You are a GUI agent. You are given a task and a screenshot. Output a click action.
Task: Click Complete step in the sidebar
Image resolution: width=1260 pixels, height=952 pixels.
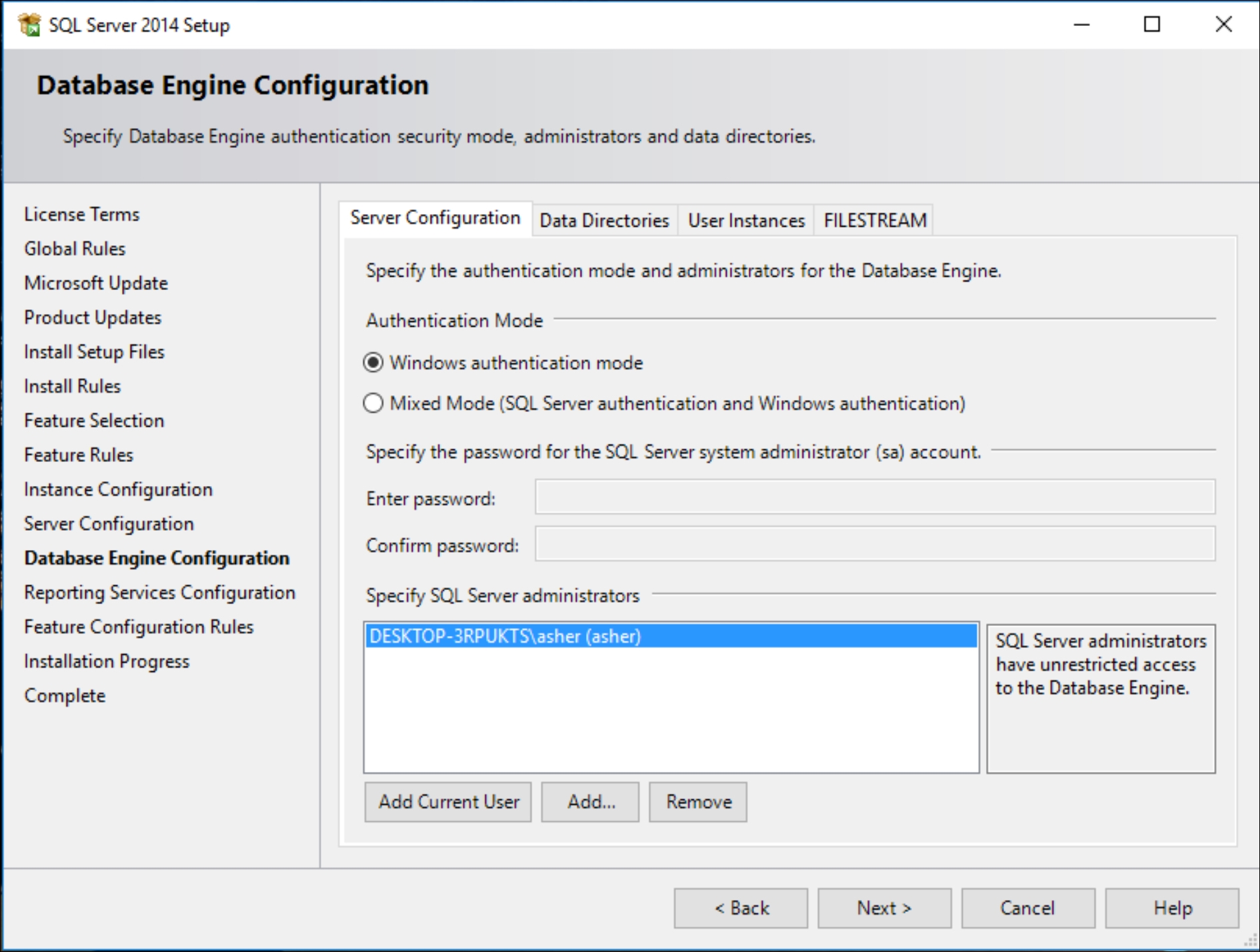pyautogui.click(x=65, y=696)
